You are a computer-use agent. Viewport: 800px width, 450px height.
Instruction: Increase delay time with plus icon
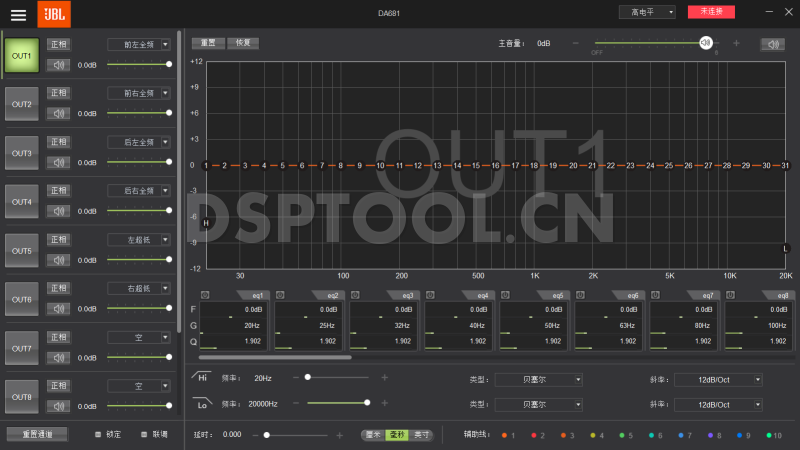point(340,435)
